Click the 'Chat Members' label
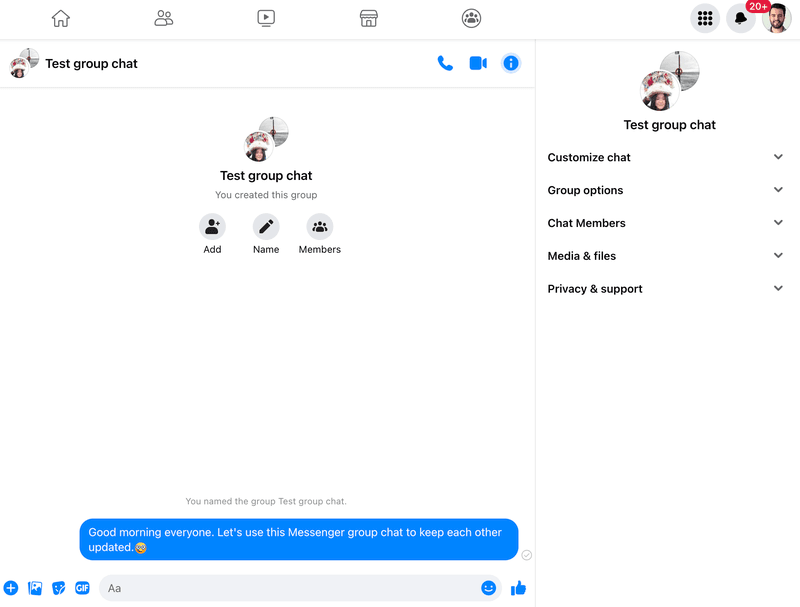 point(586,223)
